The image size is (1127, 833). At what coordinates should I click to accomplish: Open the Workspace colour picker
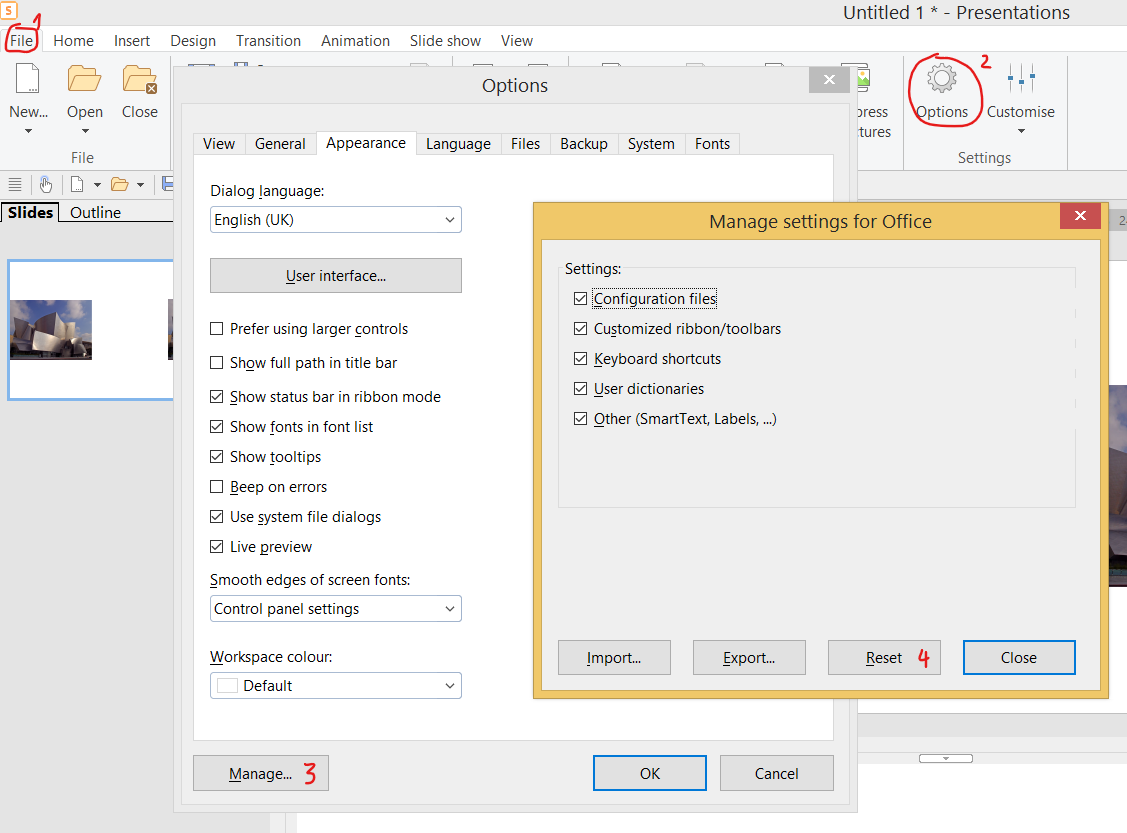[x=336, y=686]
